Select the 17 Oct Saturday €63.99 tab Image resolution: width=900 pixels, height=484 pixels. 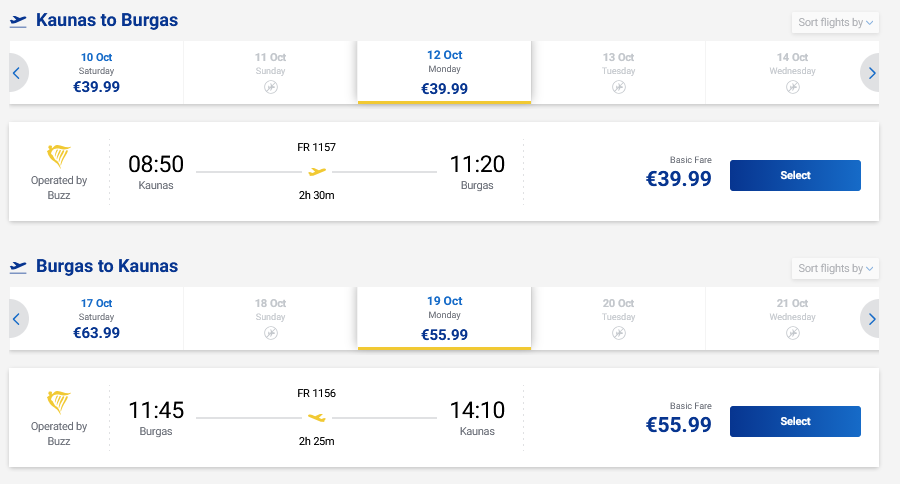pyautogui.click(x=96, y=319)
